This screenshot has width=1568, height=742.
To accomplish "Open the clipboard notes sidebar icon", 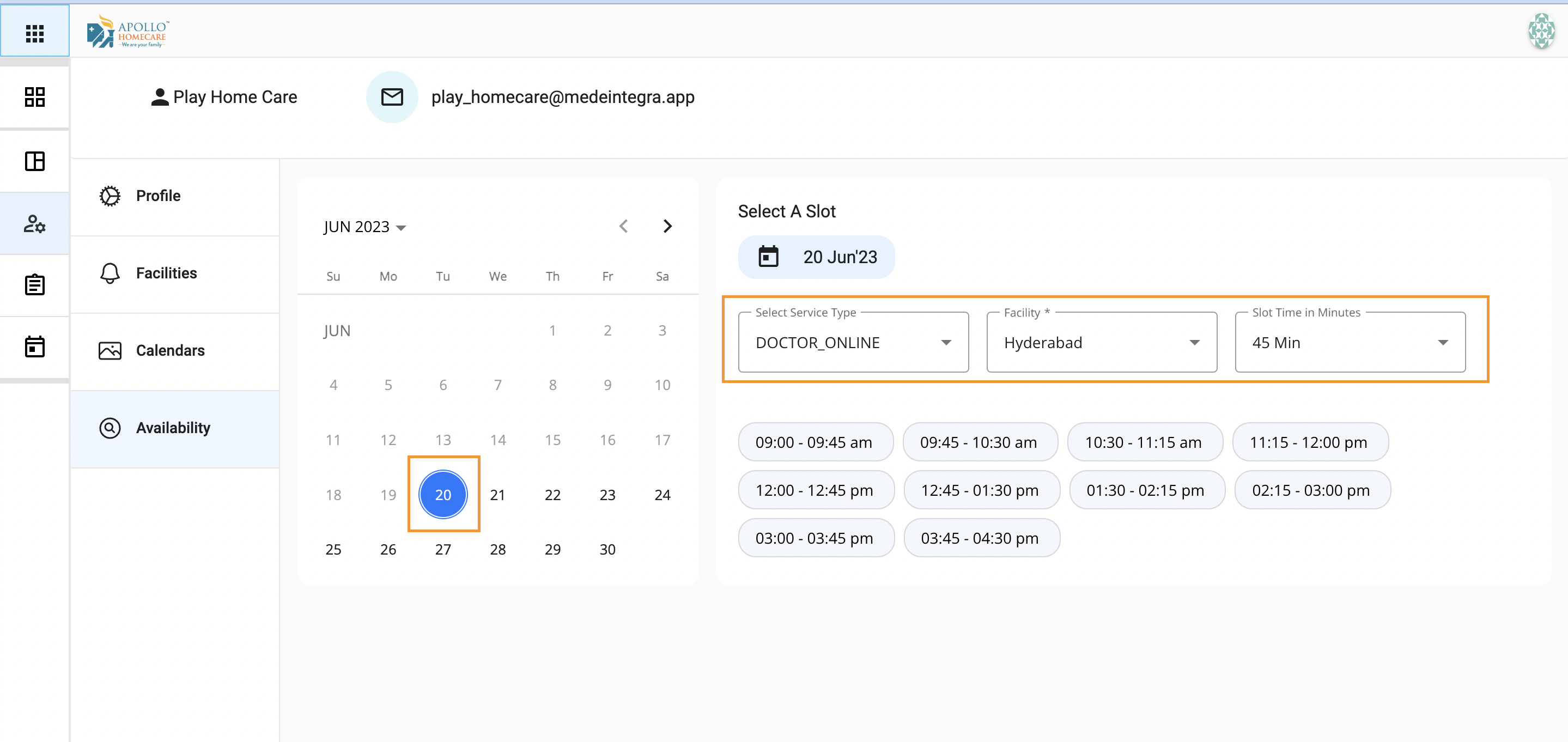I will pyautogui.click(x=35, y=285).
